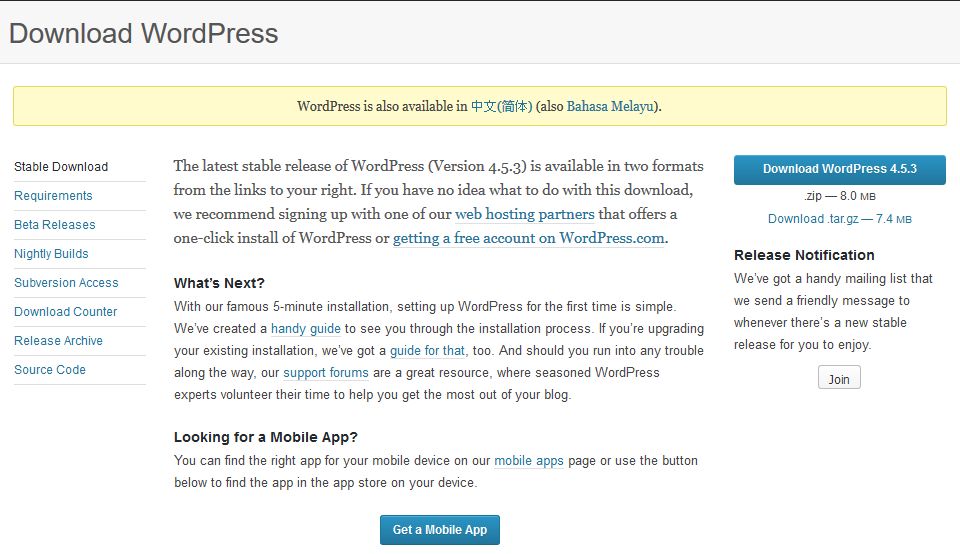Visit the support forums link
This screenshot has height=554, width=960.
(x=326, y=373)
